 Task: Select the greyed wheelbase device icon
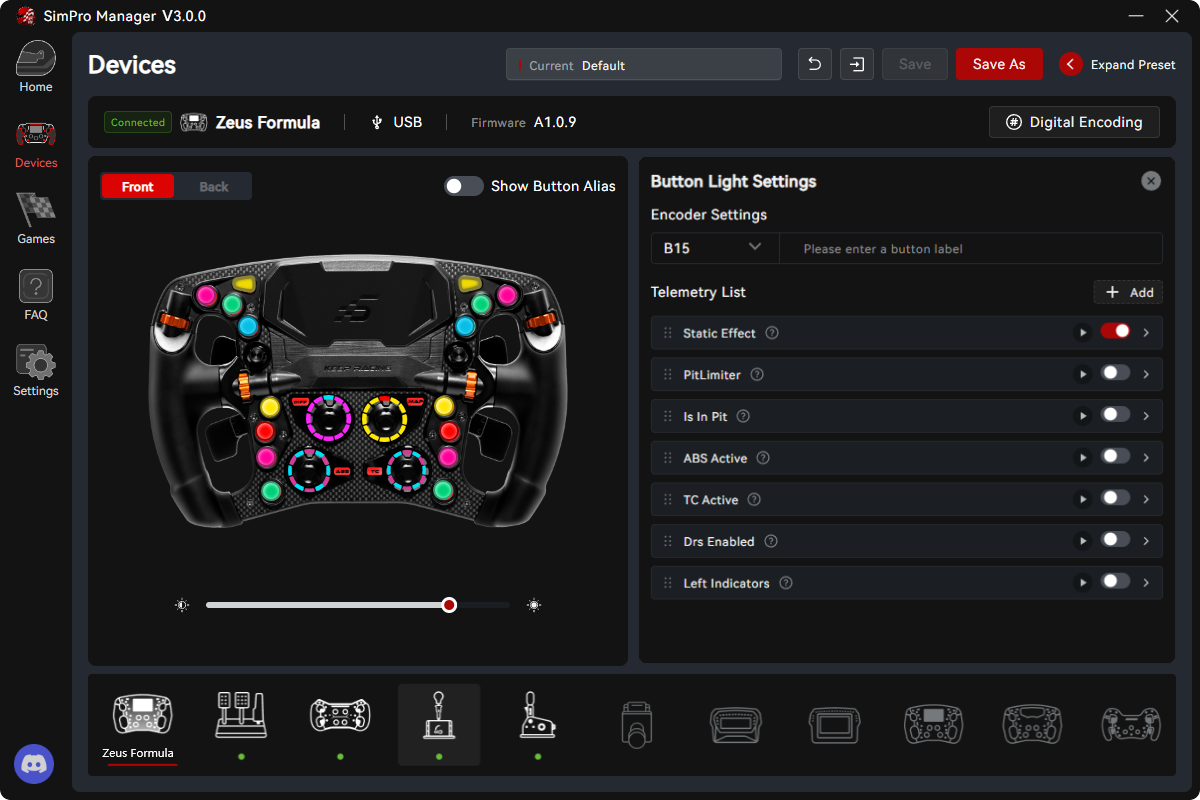(x=637, y=724)
